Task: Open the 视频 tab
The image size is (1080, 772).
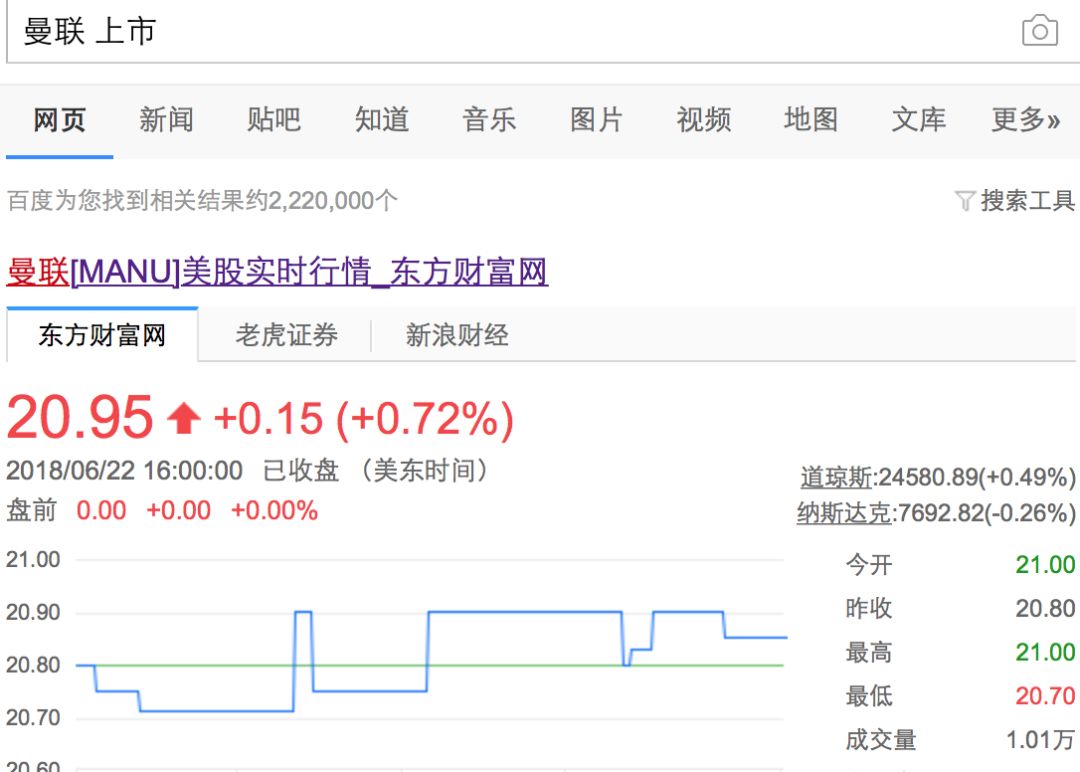Action: pos(703,120)
